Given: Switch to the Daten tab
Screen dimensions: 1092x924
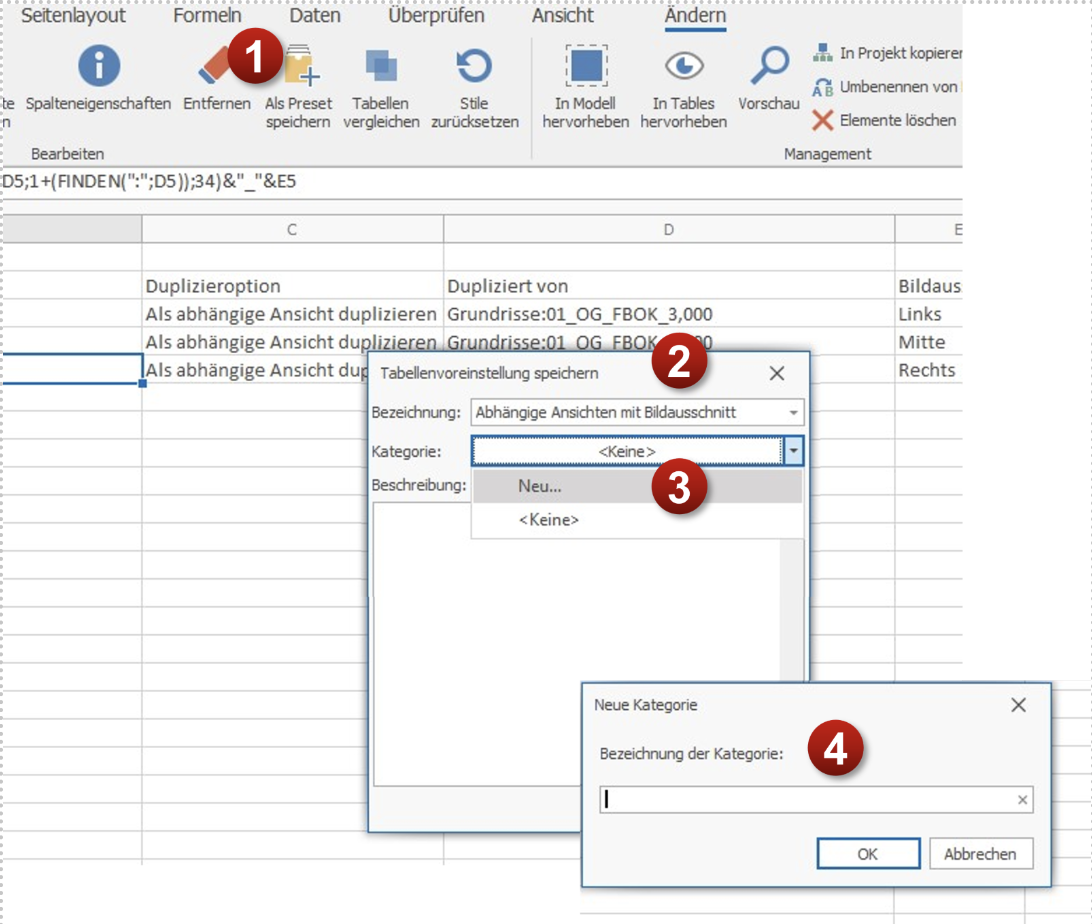Looking at the screenshot, I should coord(315,15).
